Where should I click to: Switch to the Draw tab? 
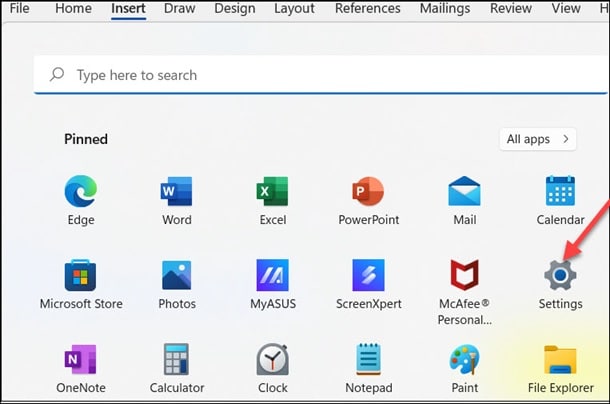pyautogui.click(x=179, y=8)
